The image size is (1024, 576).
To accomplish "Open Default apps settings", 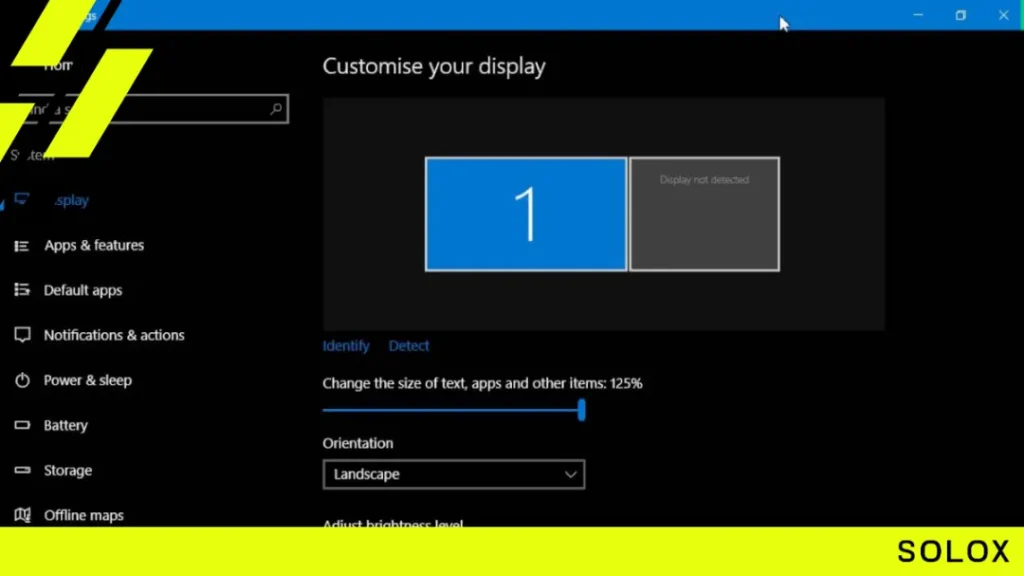I will coord(83,290).
